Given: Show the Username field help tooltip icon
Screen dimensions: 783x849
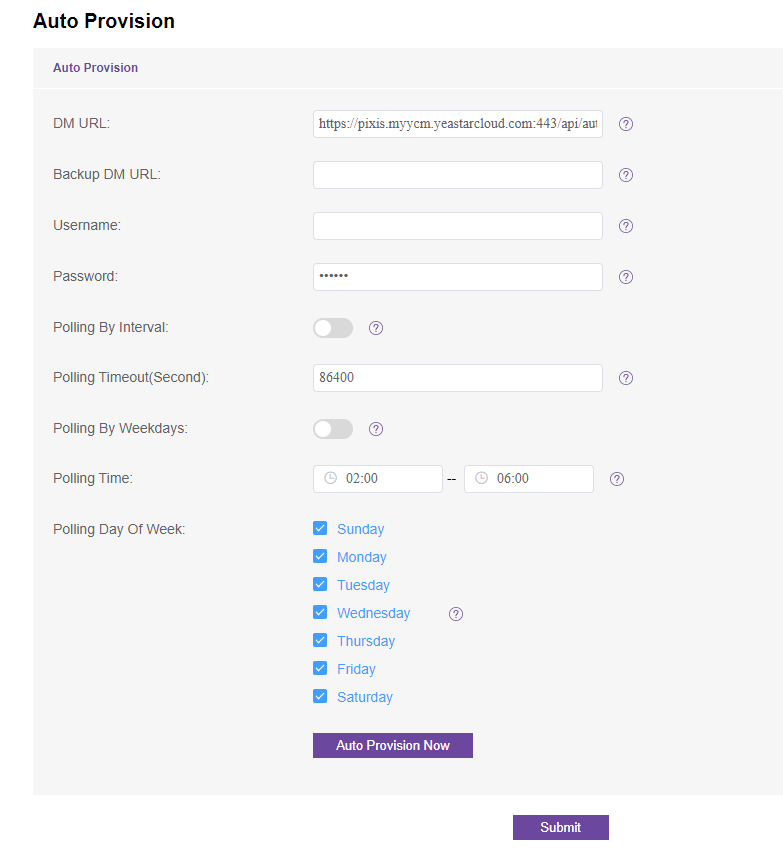Looking at the screenshot, I should click(625, 226).
